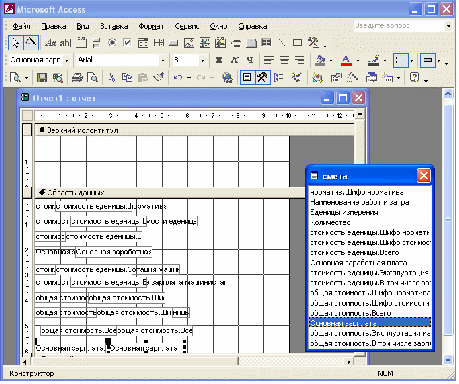Select the Combo Box control tool
The width and height of the screenshot is (459, 384).
(x=143, y=43)
